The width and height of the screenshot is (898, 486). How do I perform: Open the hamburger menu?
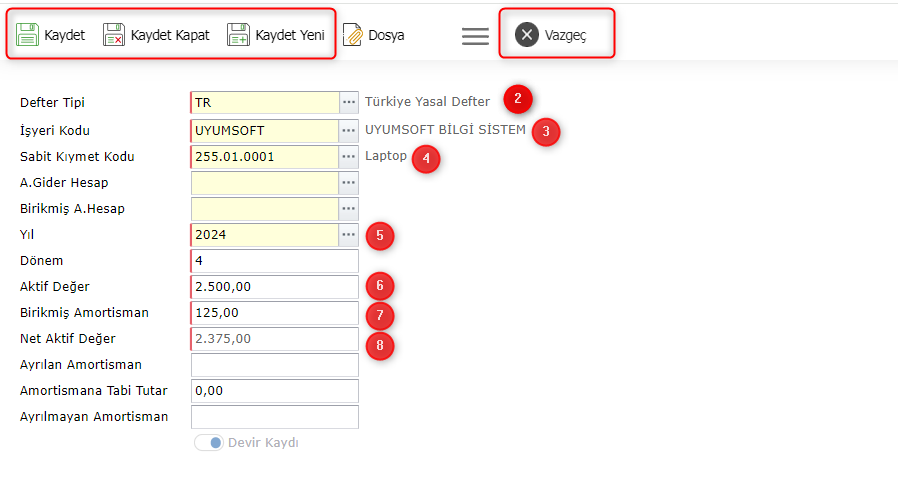(x=475, y=35)
